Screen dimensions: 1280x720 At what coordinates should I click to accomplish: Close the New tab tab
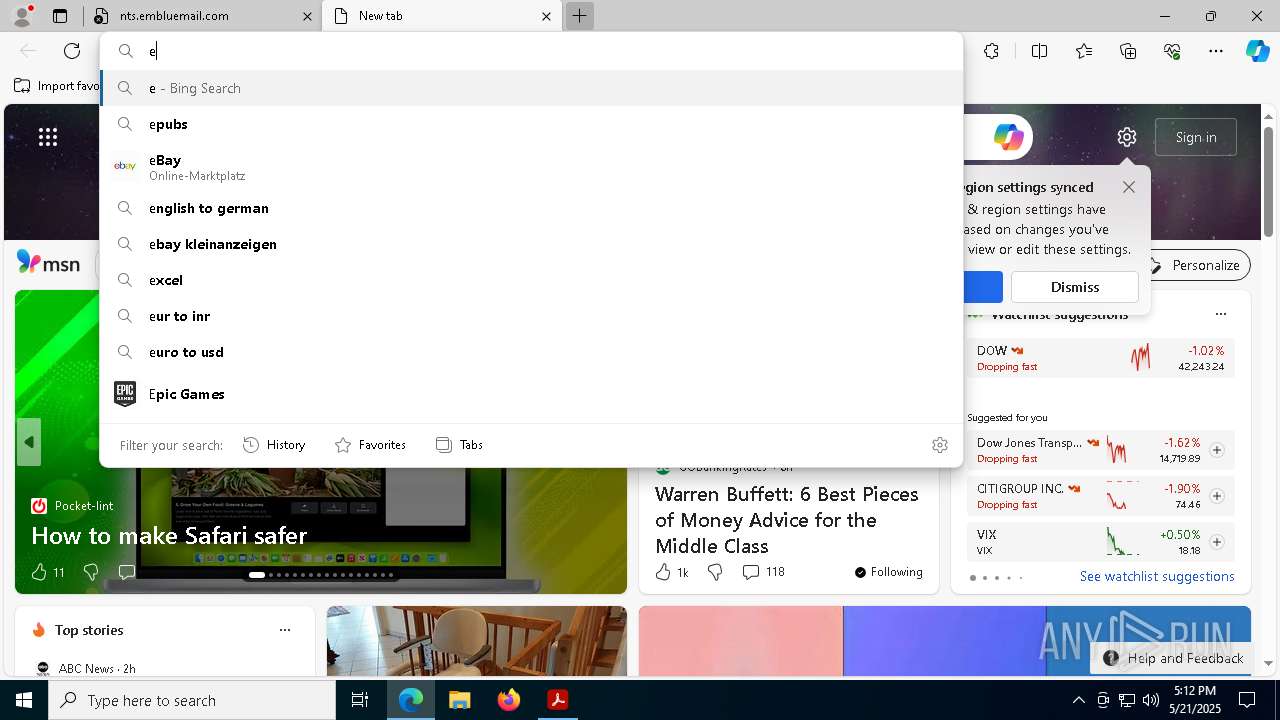click(x=546, y=16)
